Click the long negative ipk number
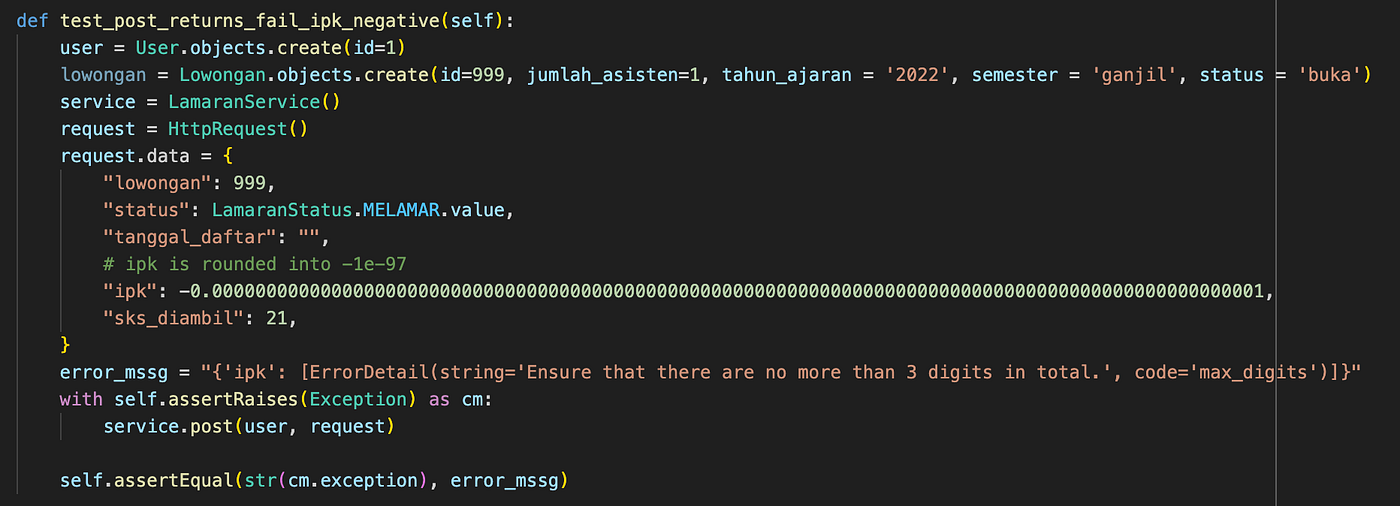Viewport: 1400px width, 506px height. coord(722,290)
